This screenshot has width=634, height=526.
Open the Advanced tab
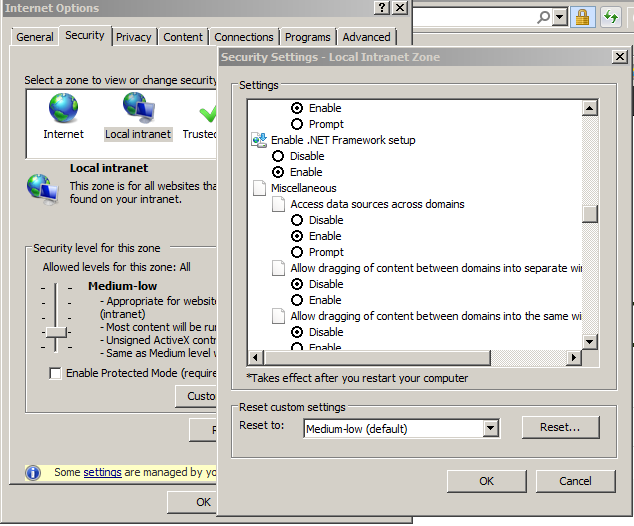[x=366, y=37]
